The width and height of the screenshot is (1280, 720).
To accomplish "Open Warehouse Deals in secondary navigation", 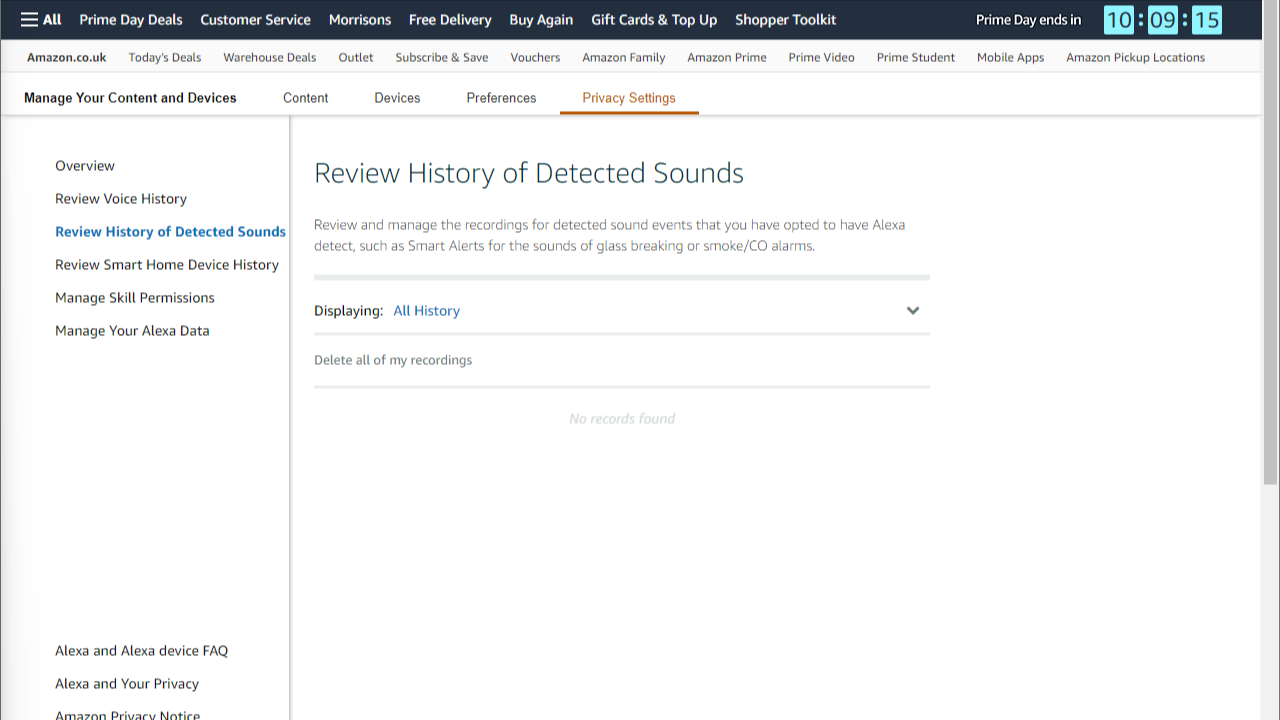I will [269, 58].
